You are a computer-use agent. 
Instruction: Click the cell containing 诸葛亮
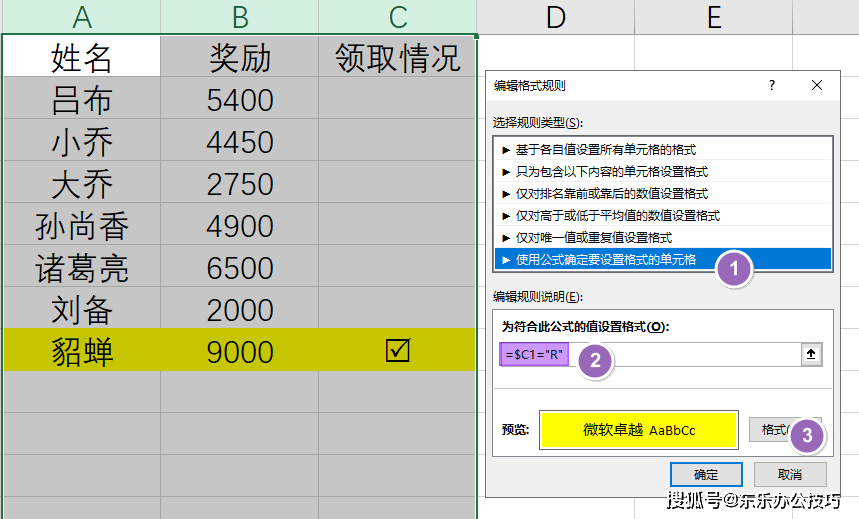tap(82, 268)
